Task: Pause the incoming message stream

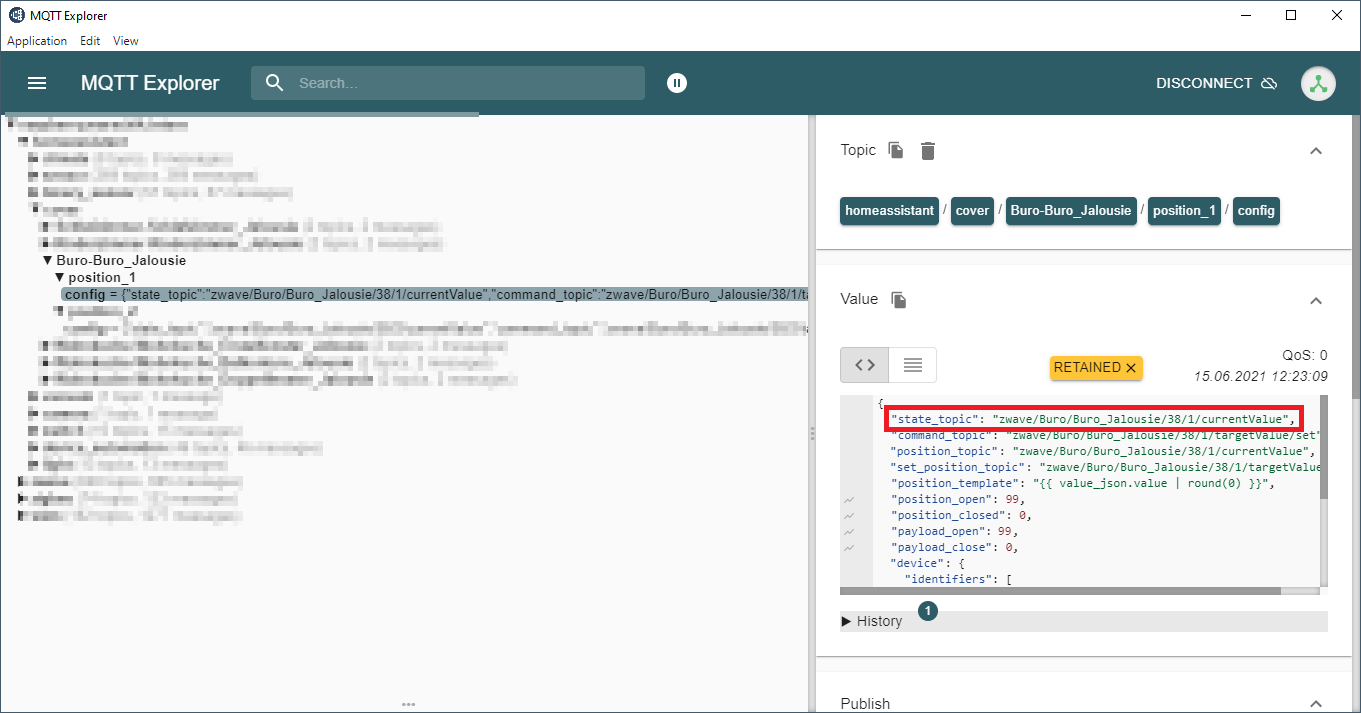Action: coord(677,83)
